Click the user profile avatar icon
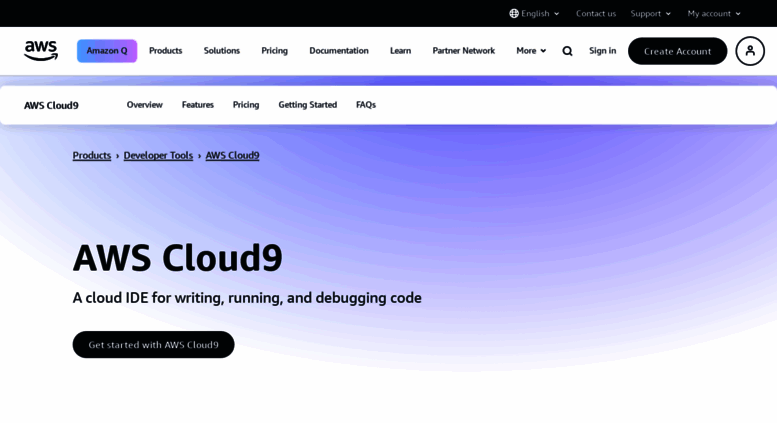 point(750,51)
